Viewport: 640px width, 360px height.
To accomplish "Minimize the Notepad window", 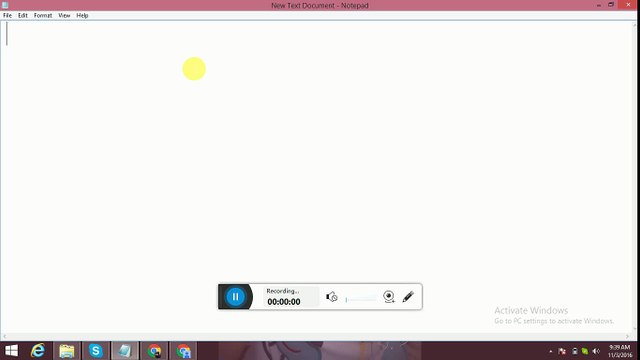I will (x=599, y=5).
